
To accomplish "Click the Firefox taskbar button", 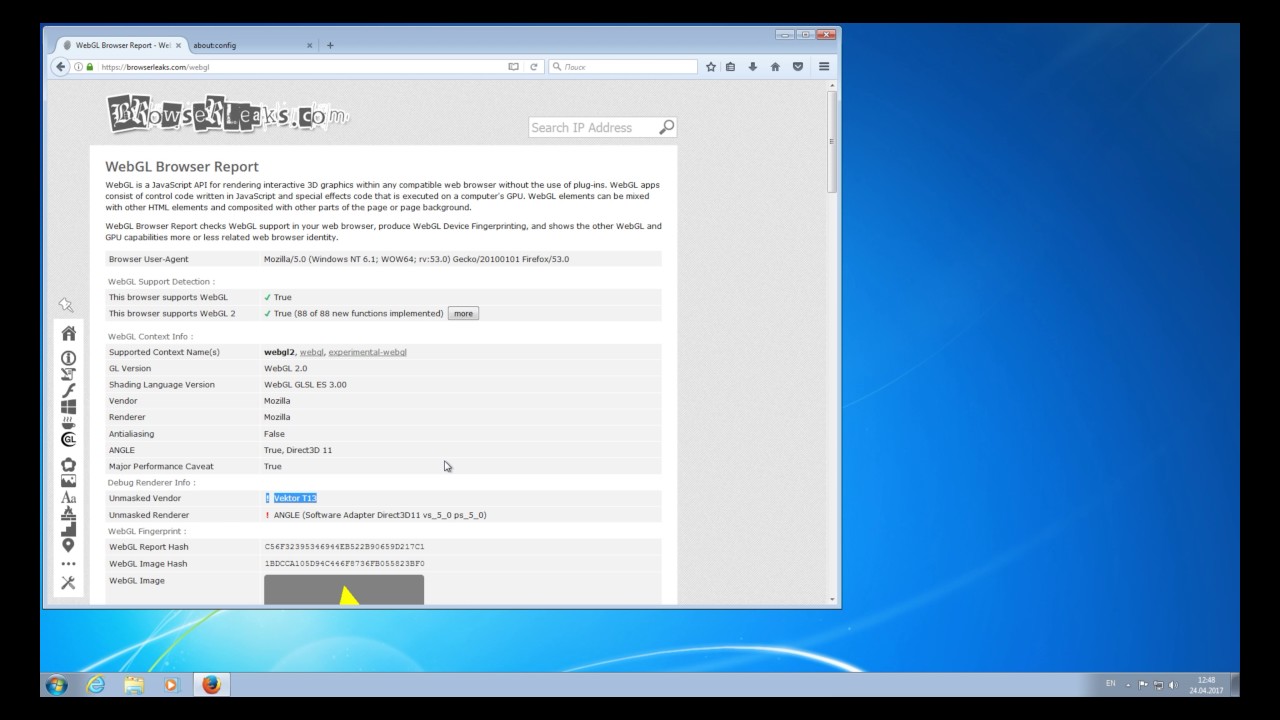I will tap(211, 685).
